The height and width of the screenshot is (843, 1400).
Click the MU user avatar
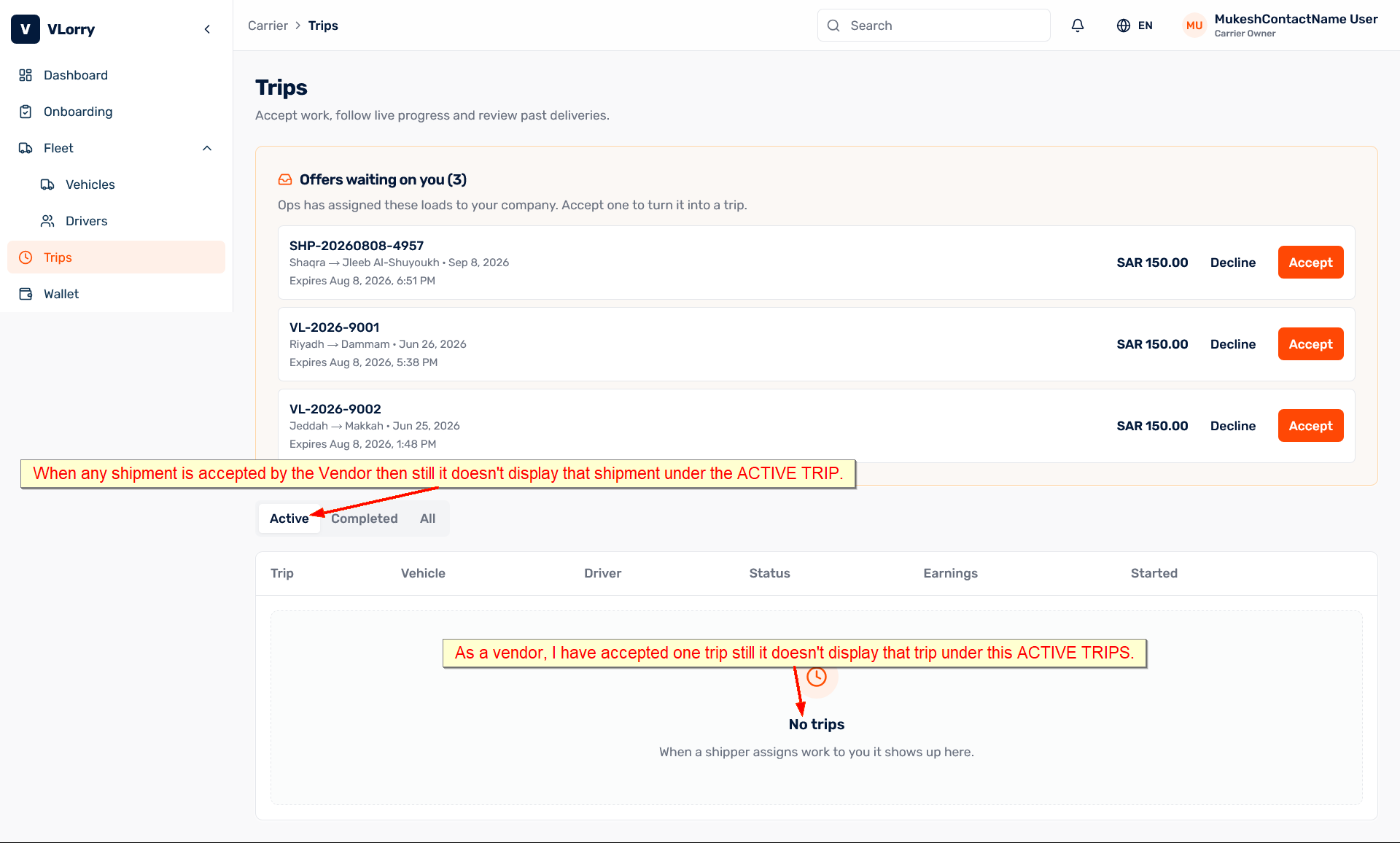click(x=1194, y=26)
